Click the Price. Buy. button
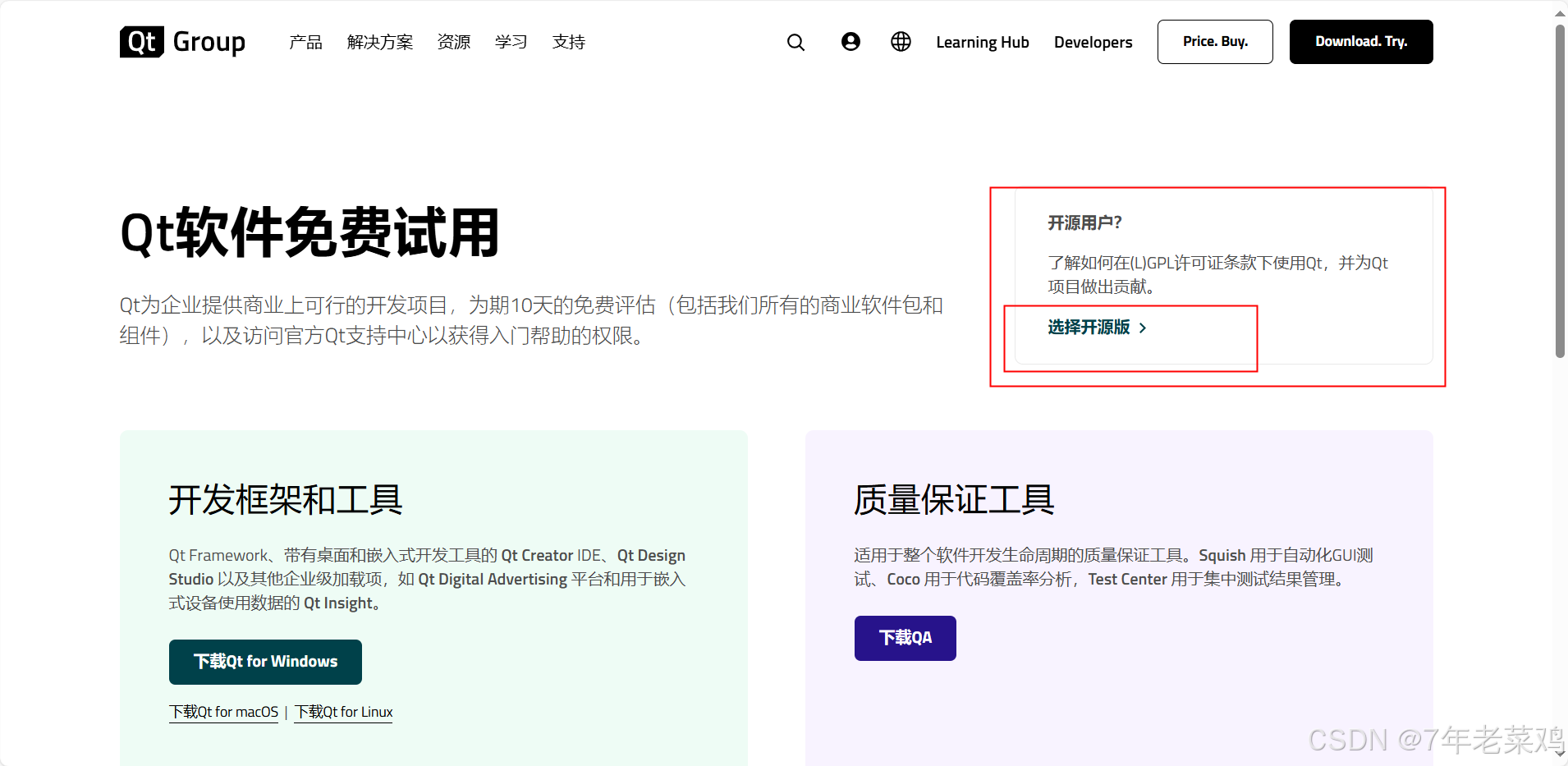Viewport: 1568px width, 766px height. 1215,42
